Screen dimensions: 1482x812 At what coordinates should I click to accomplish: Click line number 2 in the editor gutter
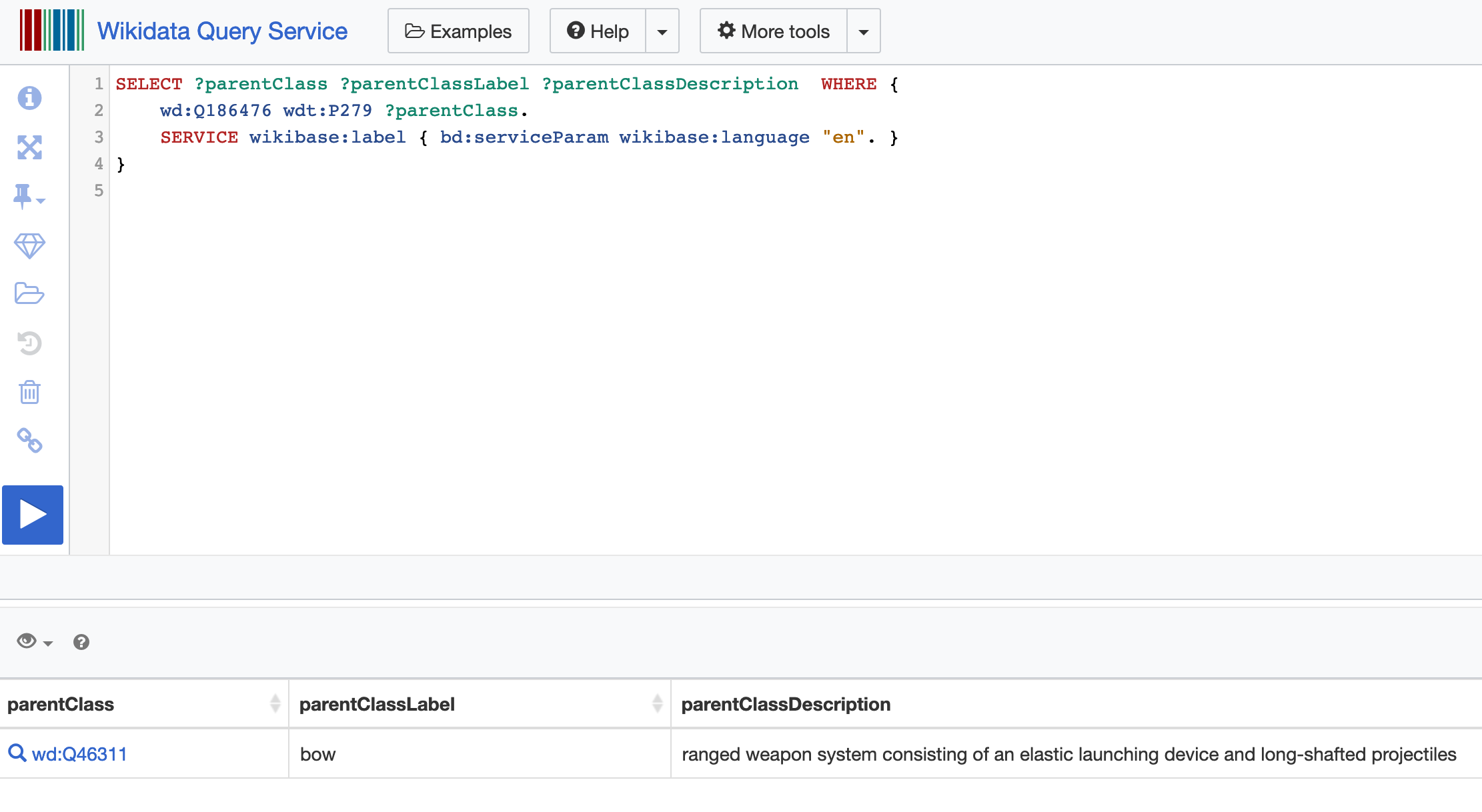98,111
